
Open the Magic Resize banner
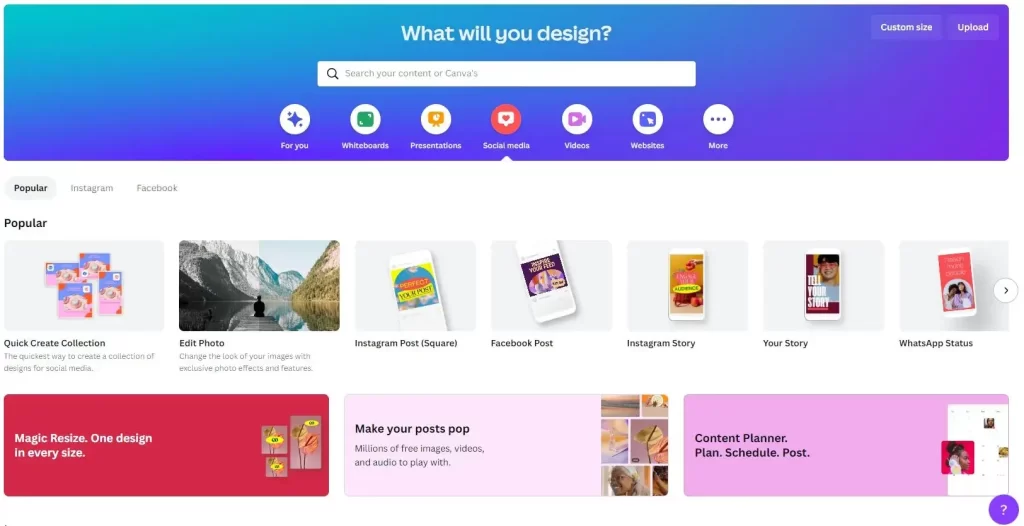click(167, 445)
